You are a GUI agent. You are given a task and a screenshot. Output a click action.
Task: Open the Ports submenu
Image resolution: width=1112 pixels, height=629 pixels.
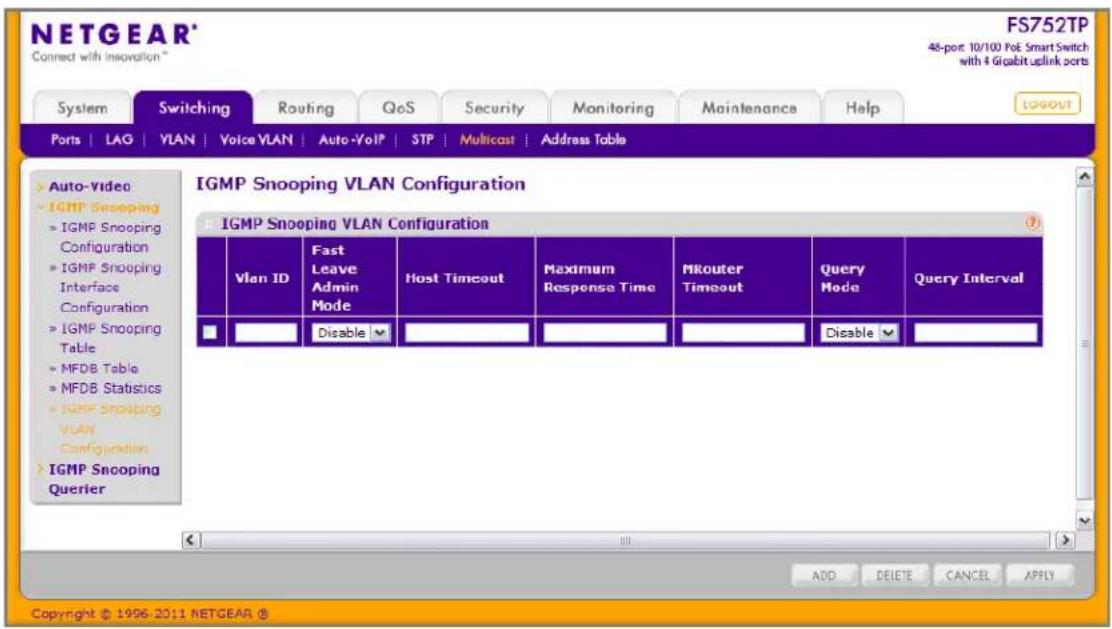(65, 140)
